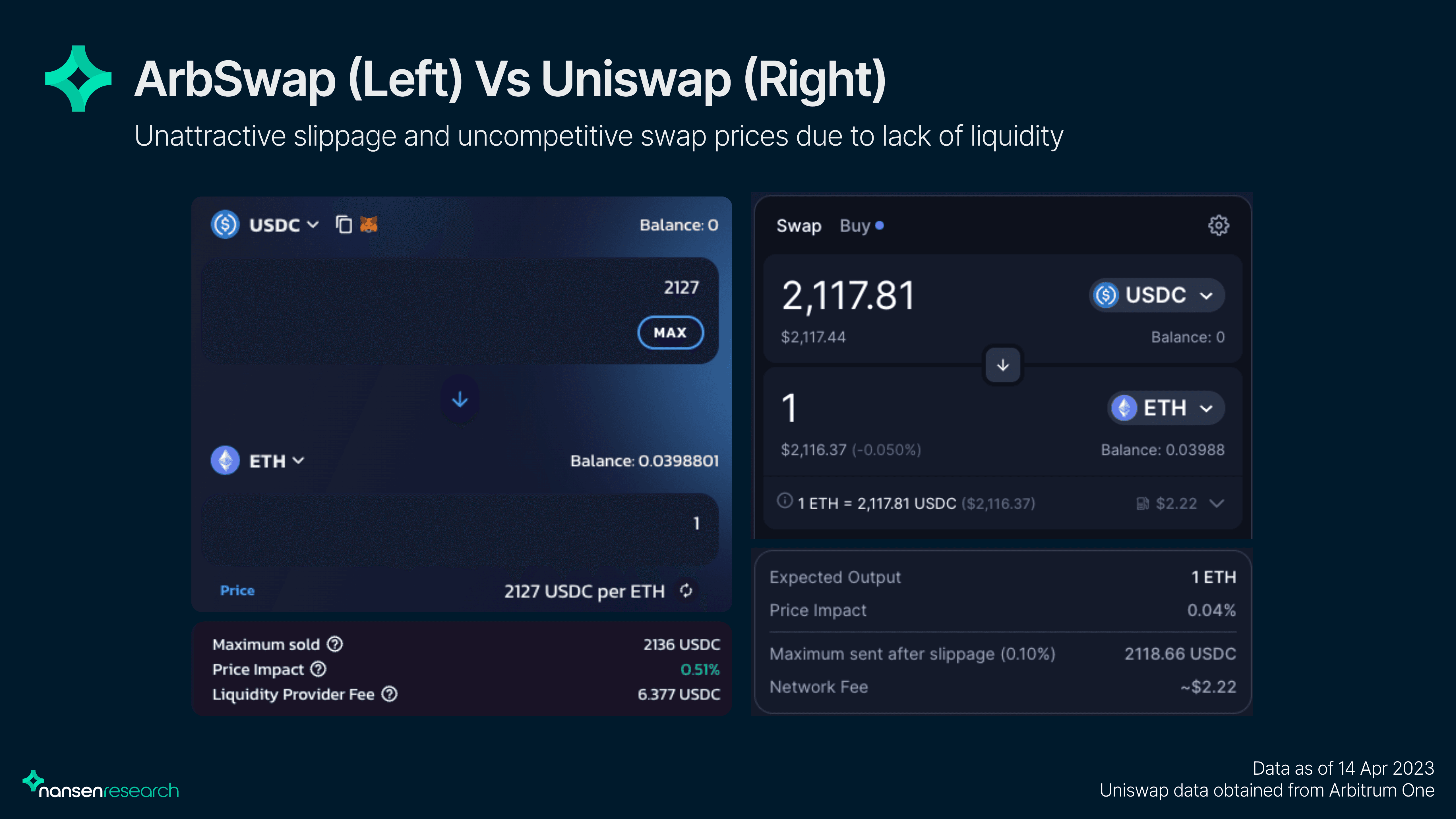Click the gas fee icon showing $2.22
Image resolution: width=1456 pixels, height=819 pixels.
point(1142,503)
